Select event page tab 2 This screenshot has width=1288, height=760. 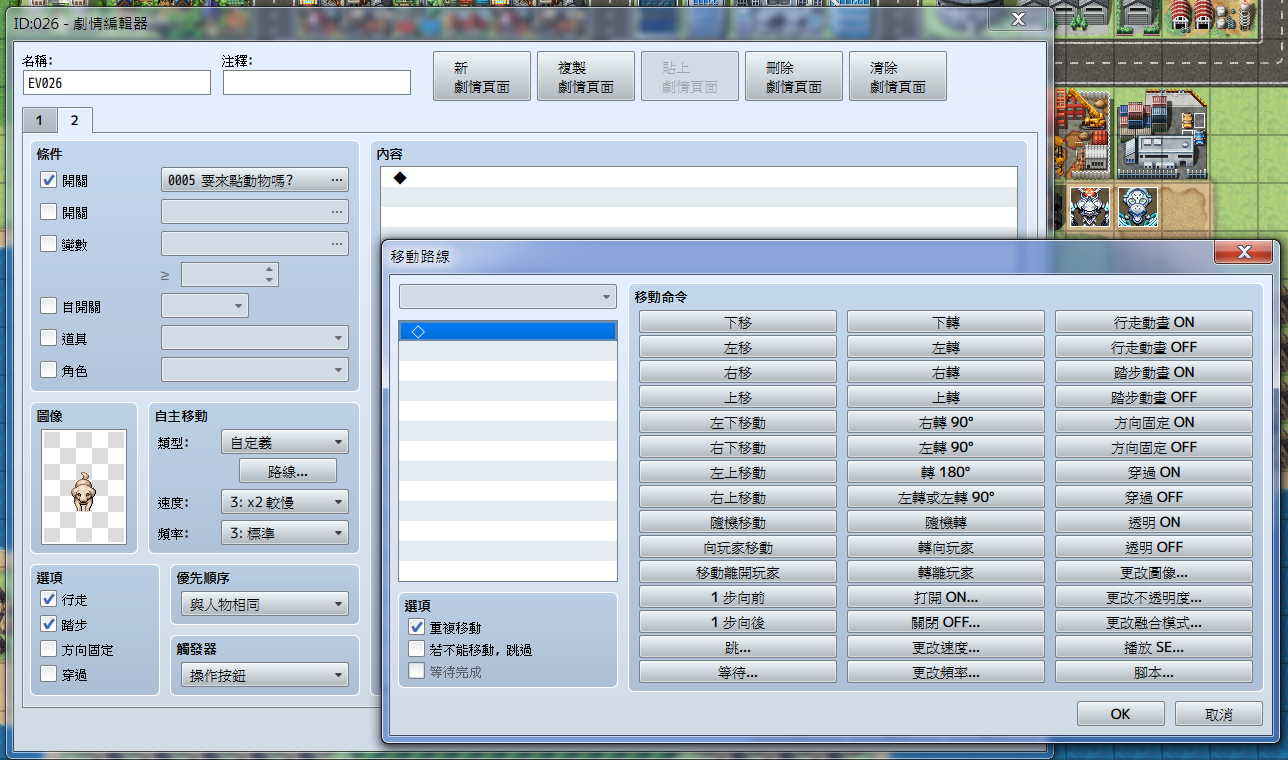click(73, 120)
